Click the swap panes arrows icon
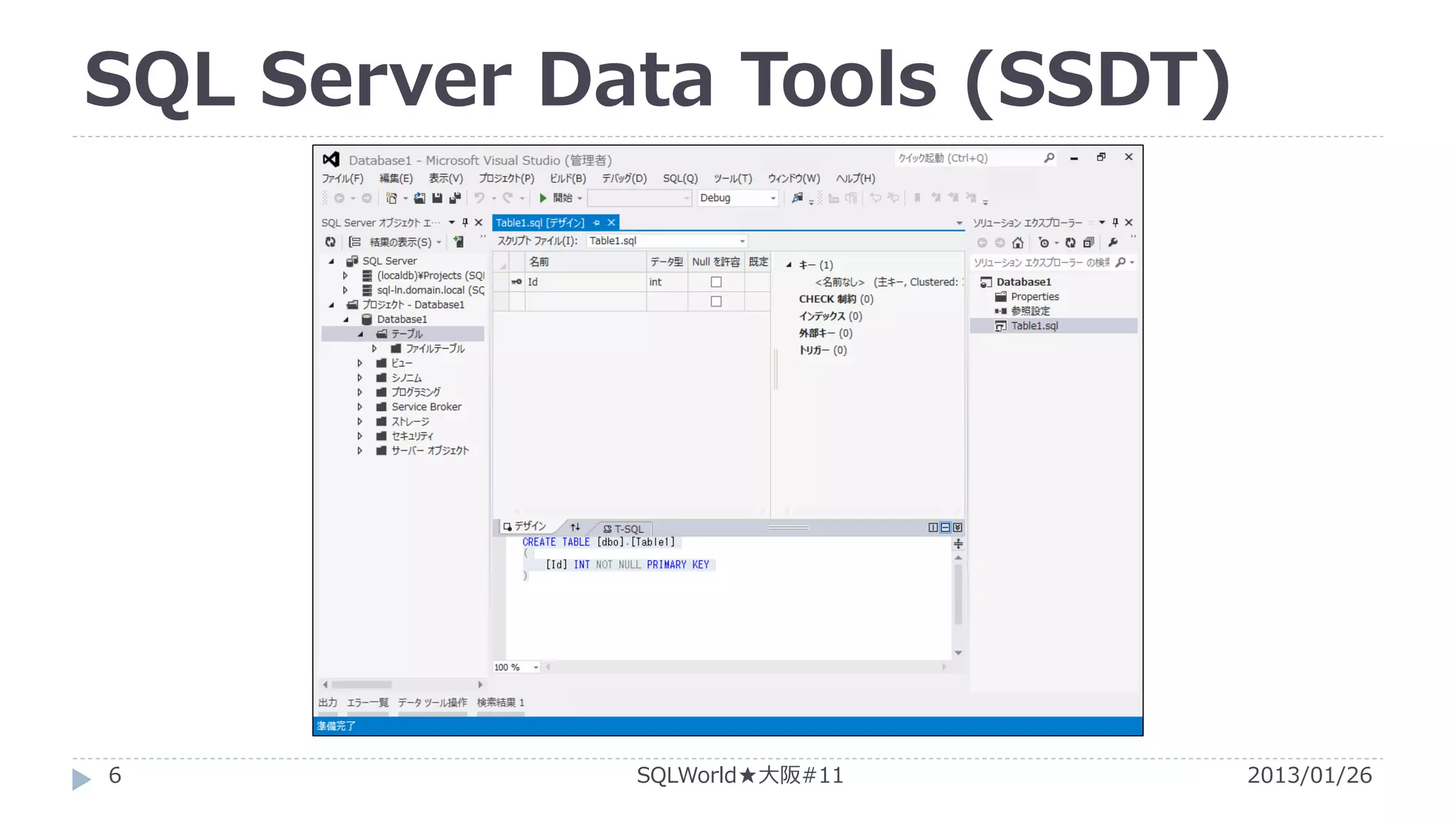This screenshot has width=1456, height=819. (575, 528)
